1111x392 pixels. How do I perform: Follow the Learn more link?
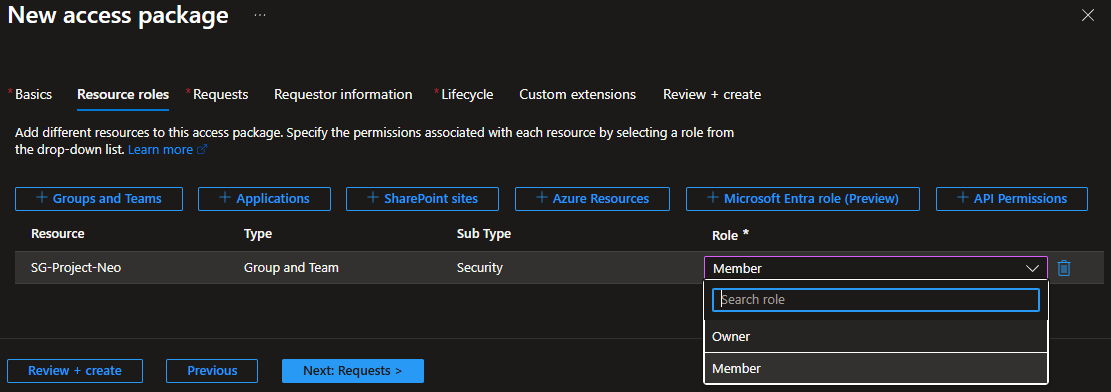(x=167, y=150)
